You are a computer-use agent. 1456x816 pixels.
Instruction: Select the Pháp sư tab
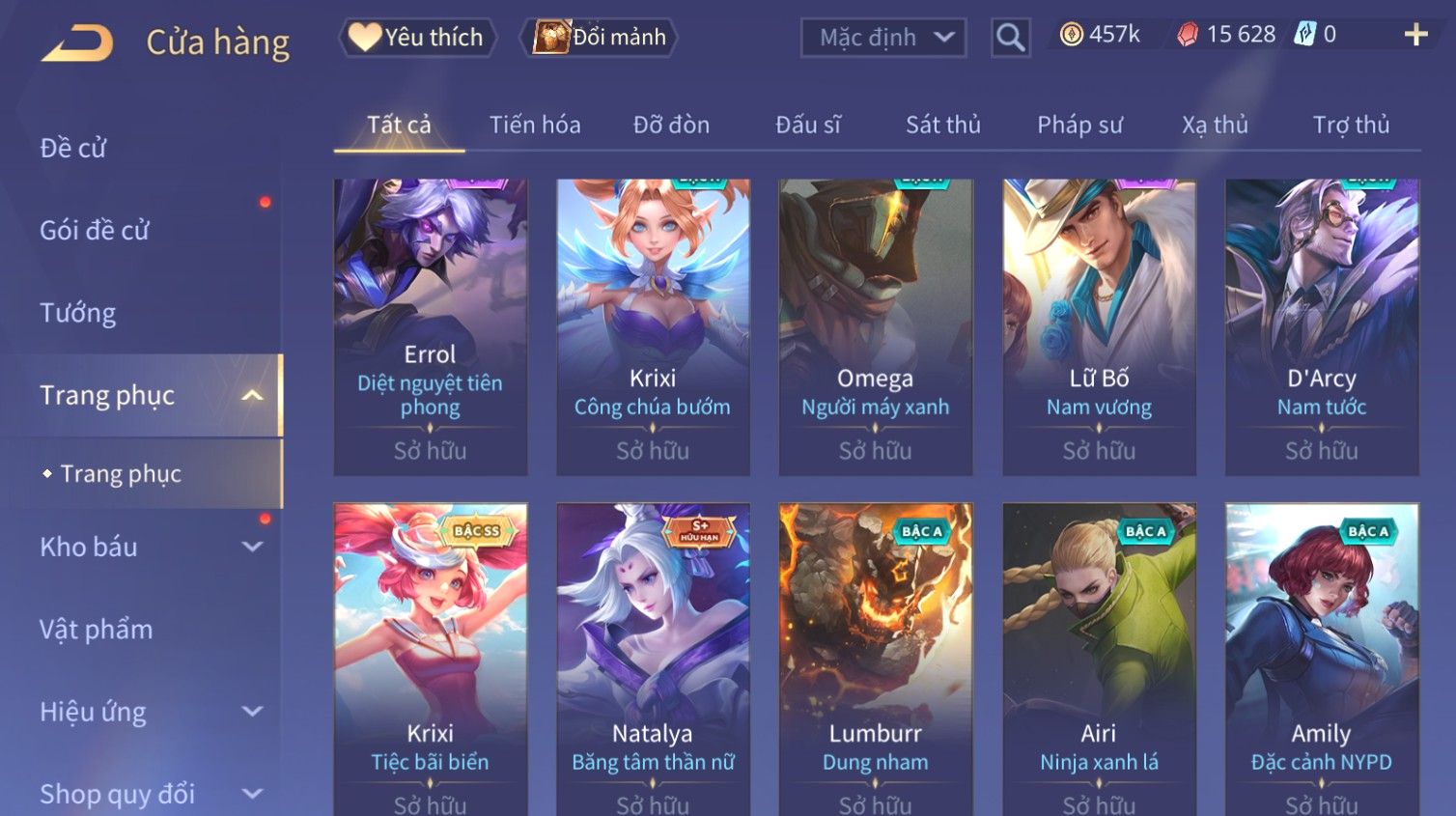(1079, 125)
